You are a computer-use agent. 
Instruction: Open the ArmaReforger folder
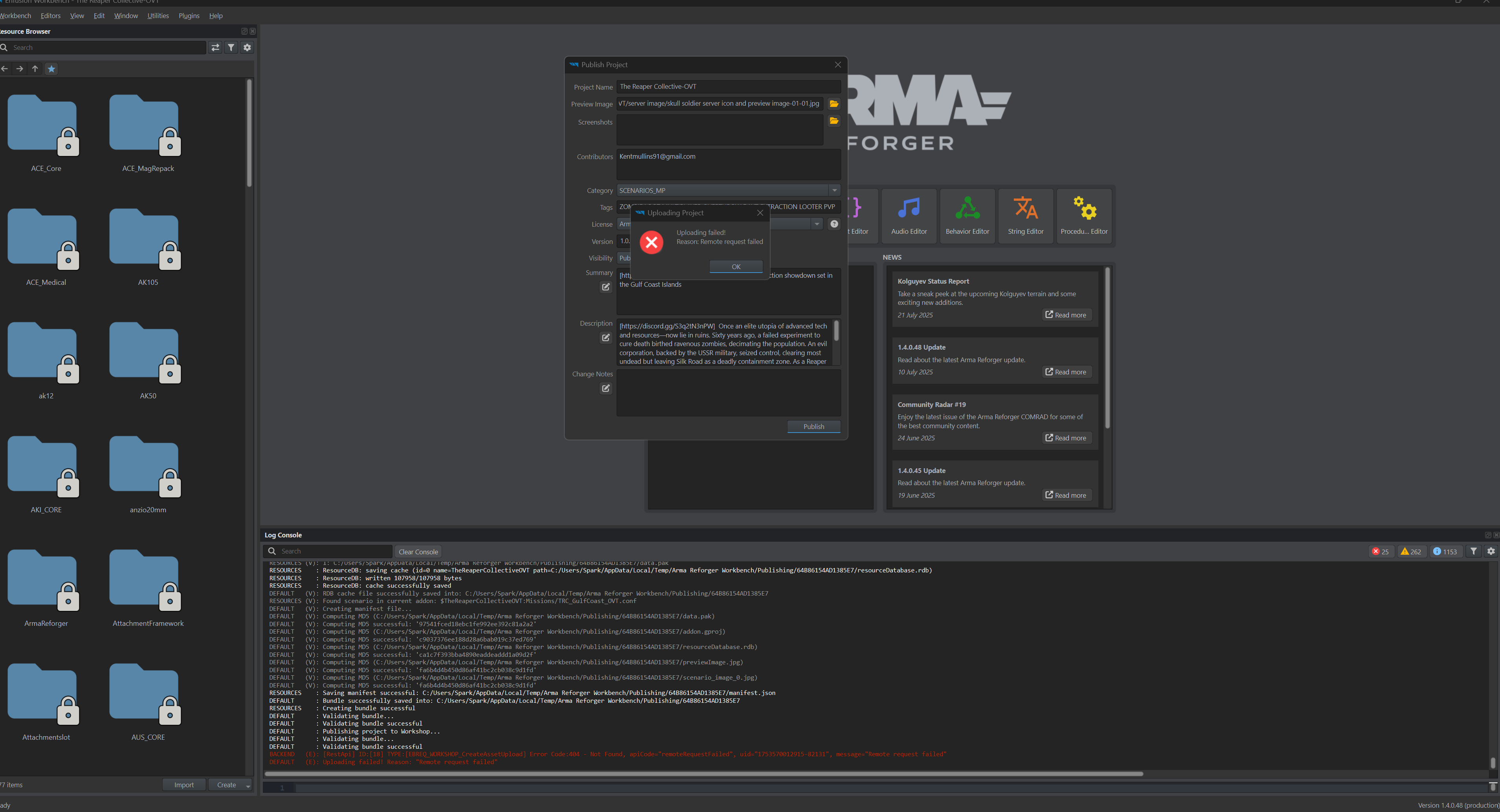[x=46, y=588]
